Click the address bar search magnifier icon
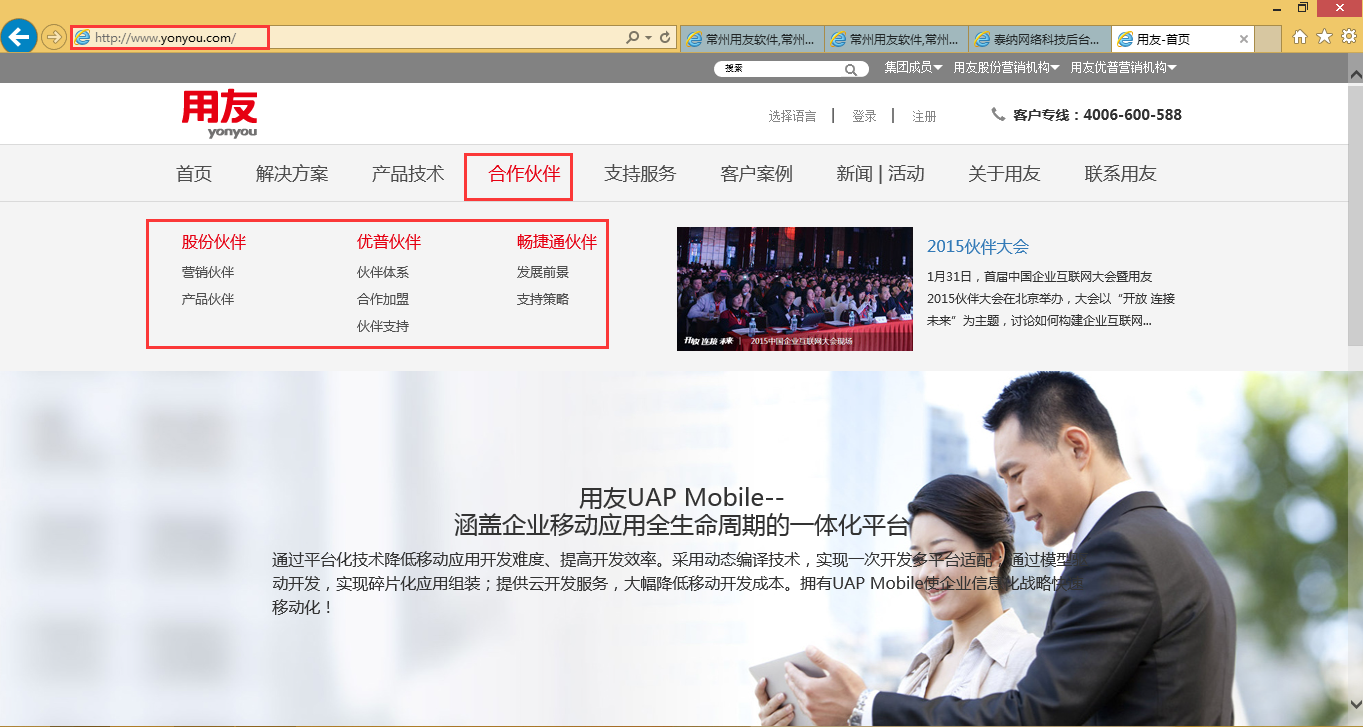The width and height of the screenshot is (1363, 727). (x=633, y=38)
